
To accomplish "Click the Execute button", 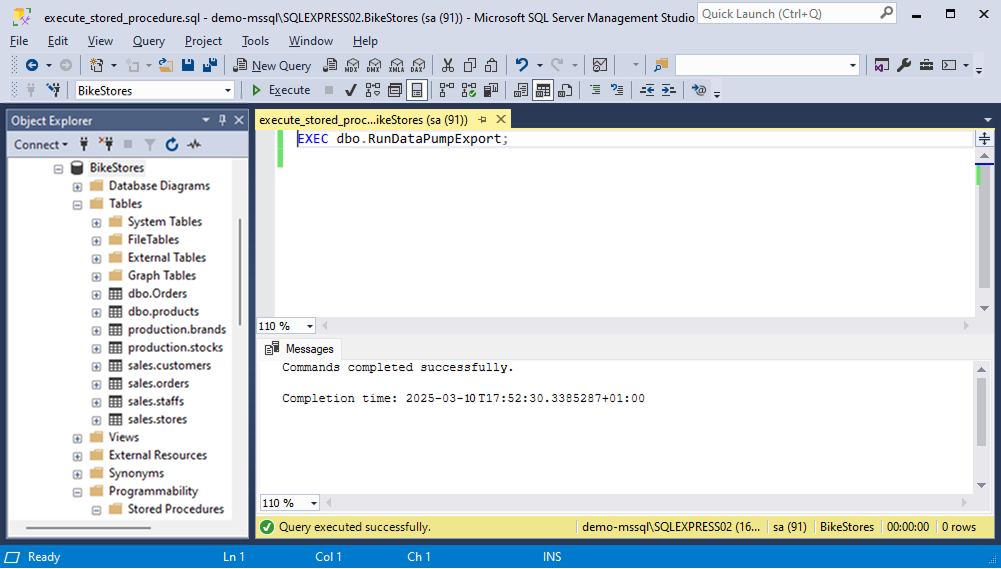I will (281, 90).
